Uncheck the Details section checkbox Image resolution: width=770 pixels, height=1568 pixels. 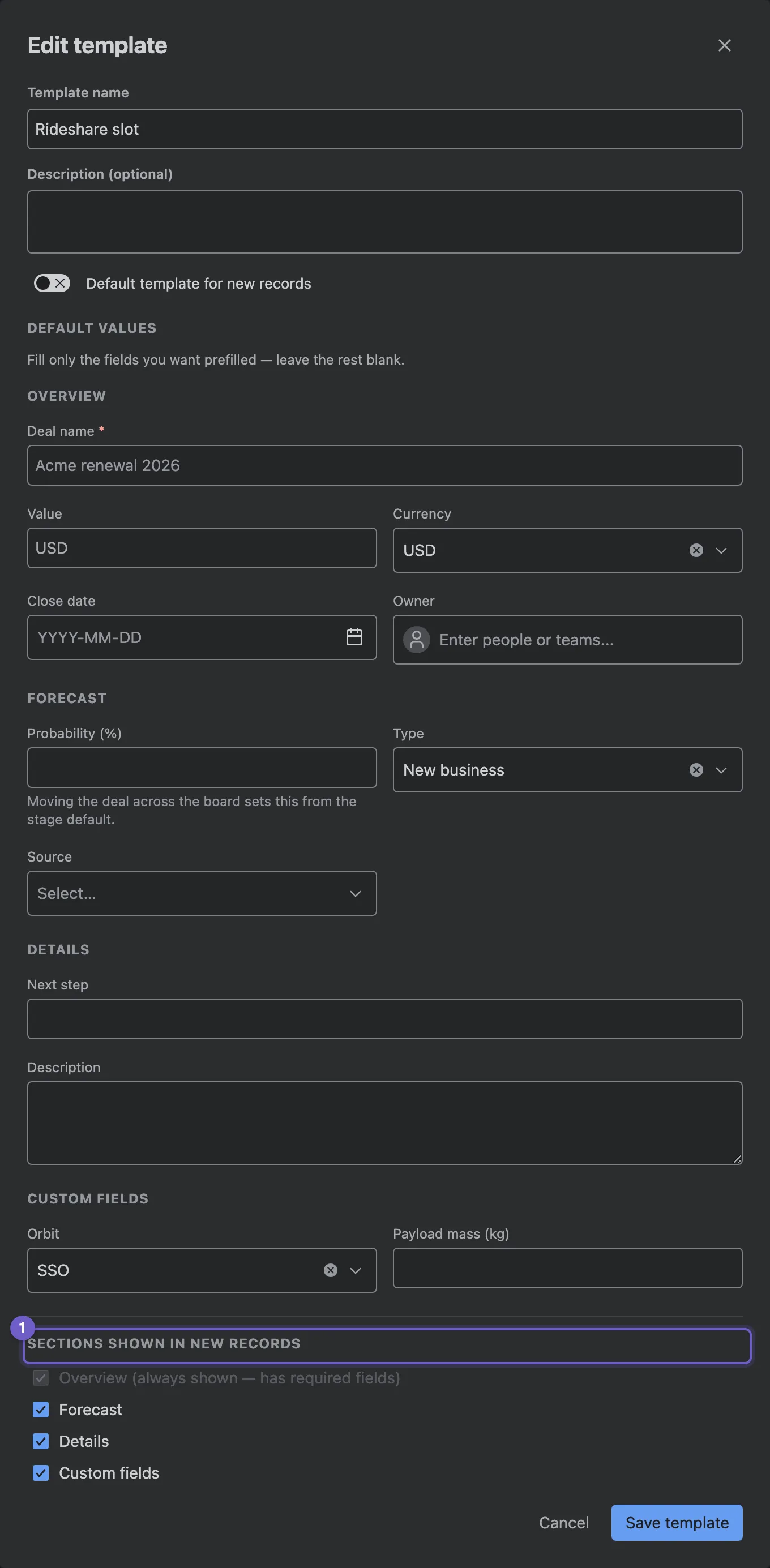[41, 1441]
